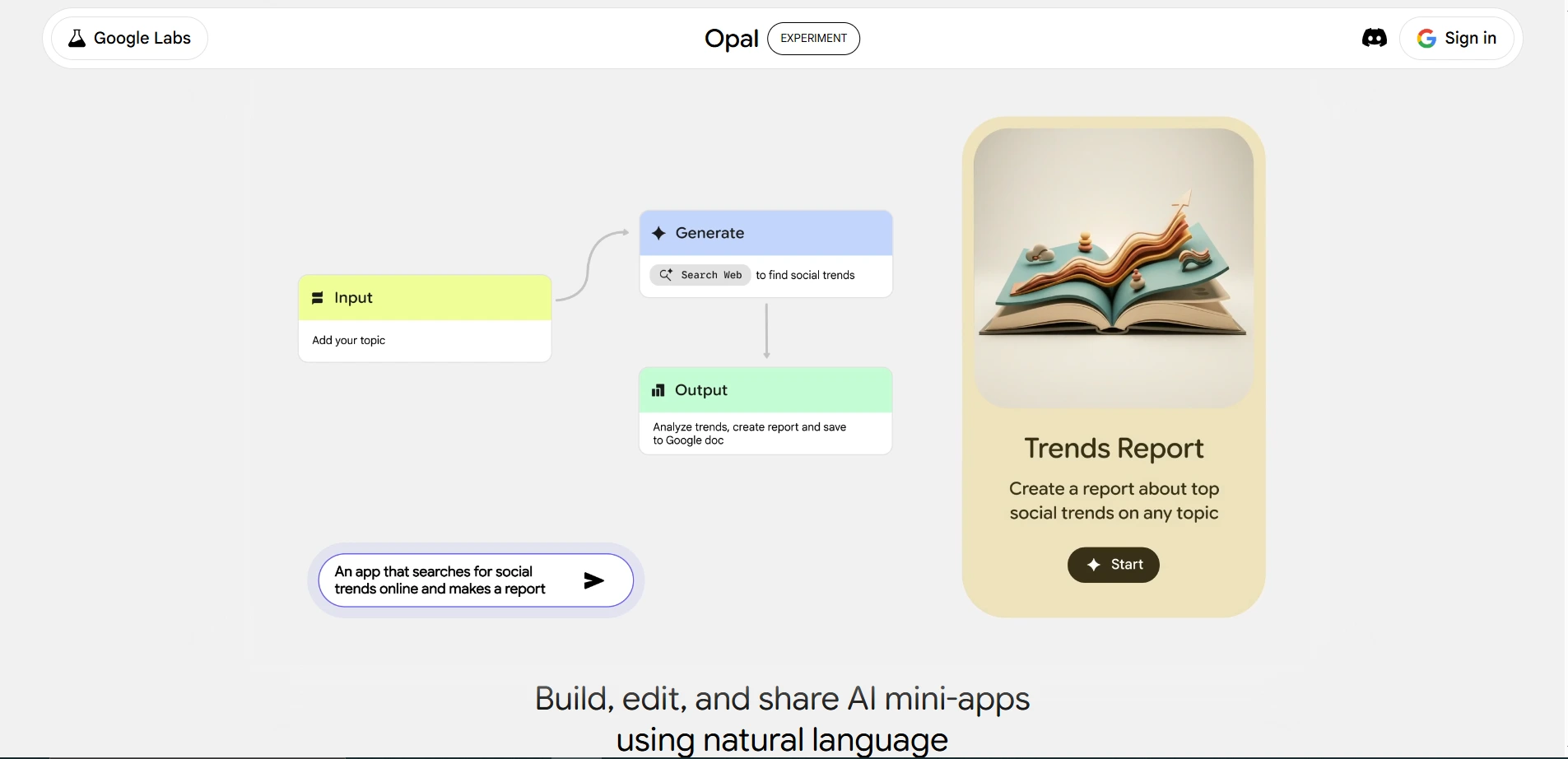The image size is (1568, 759).
Task: Click the Input node icon
Action: [318, 298]
